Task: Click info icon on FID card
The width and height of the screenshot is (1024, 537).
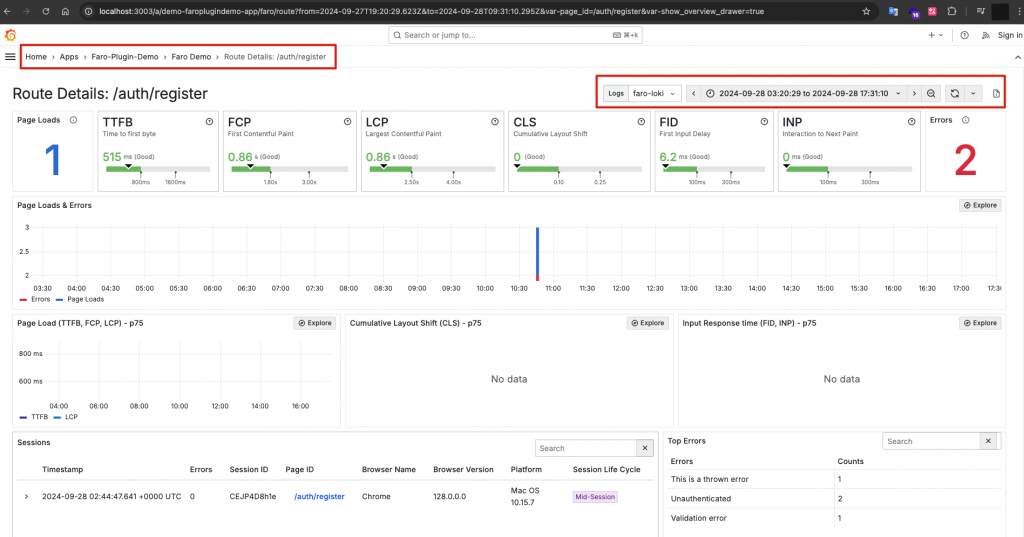Action: 764,122
